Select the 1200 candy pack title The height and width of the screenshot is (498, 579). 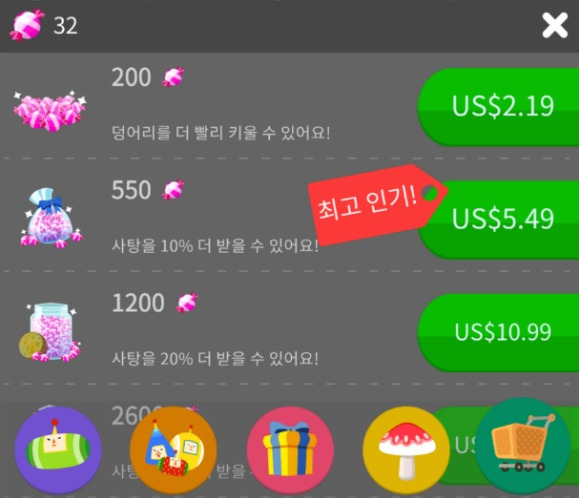(155, 303)
